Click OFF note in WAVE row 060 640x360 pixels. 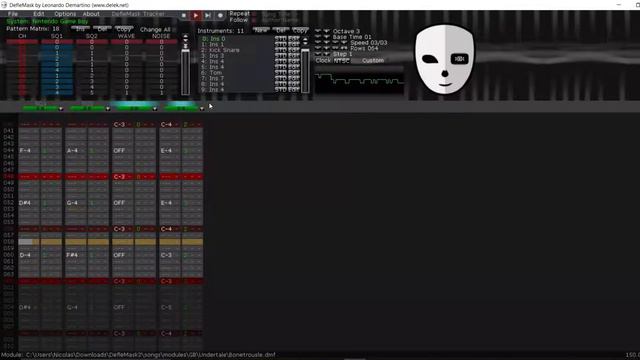(119, 255)
